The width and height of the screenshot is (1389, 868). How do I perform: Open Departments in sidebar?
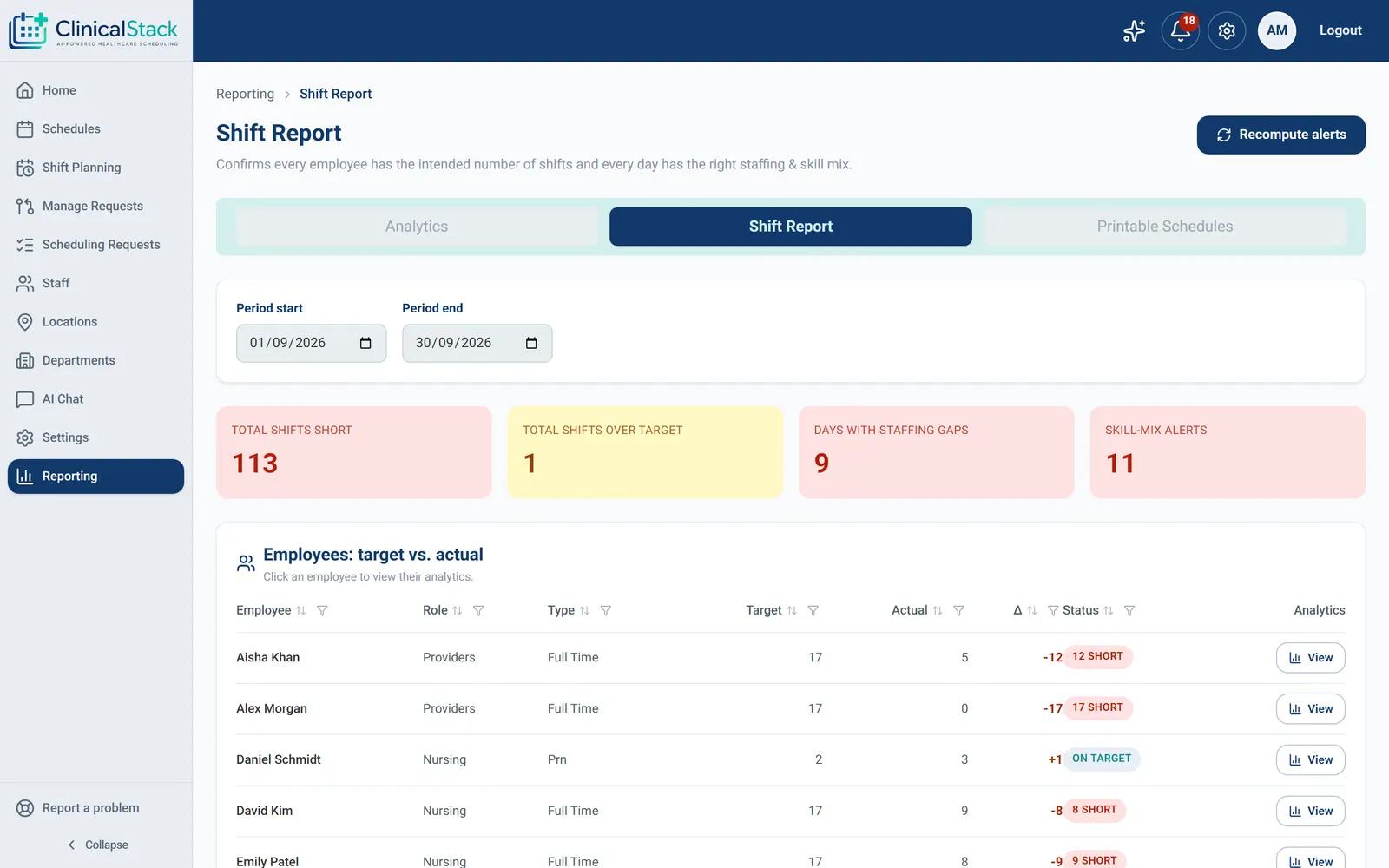(x=95, y=361)
